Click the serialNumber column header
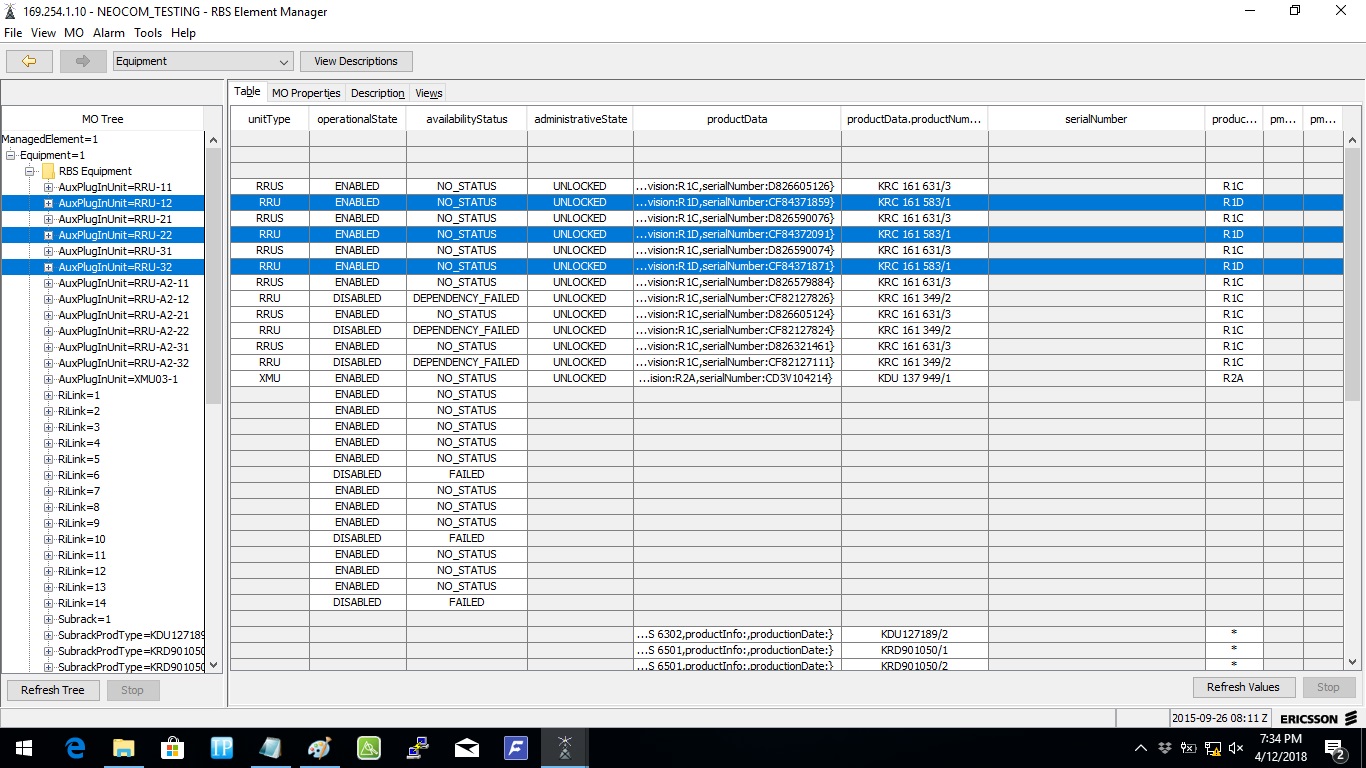Viewport: 1366px width, 768px height. [1096, 119]
